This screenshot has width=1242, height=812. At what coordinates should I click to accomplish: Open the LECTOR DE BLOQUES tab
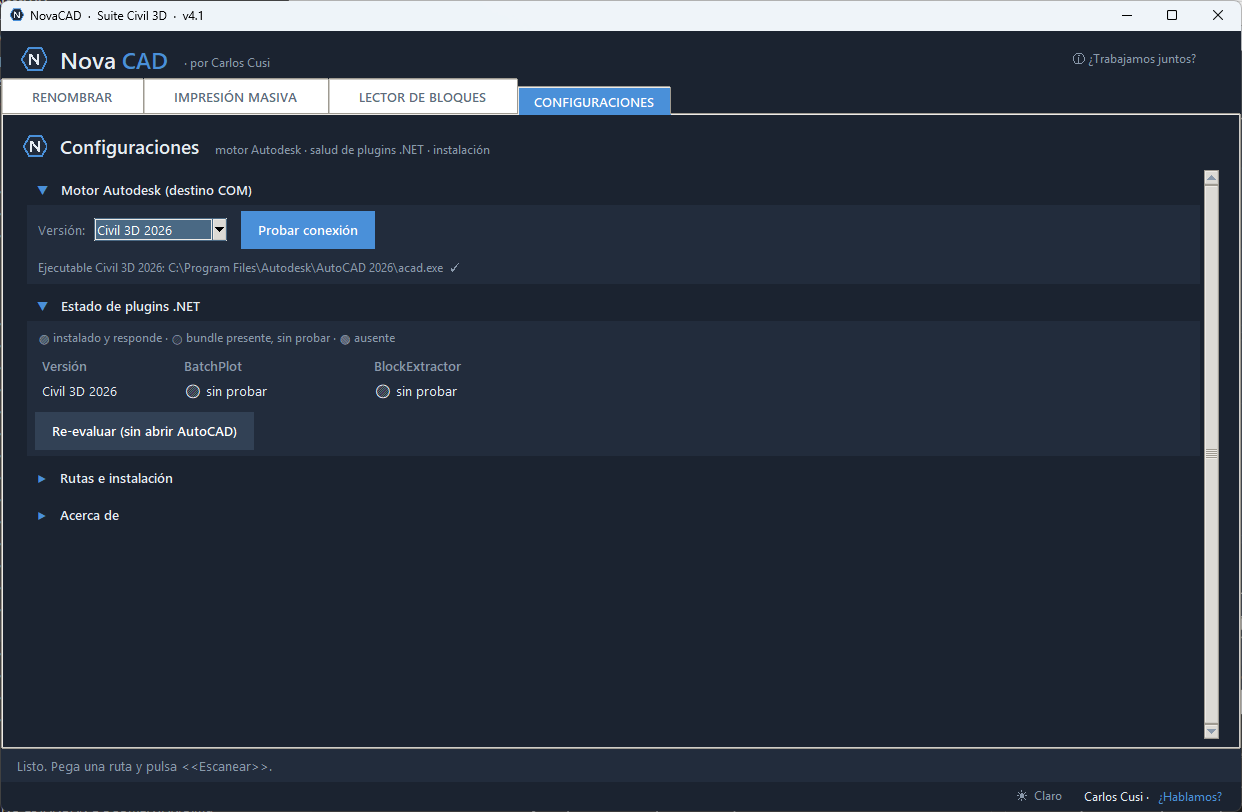422,98
